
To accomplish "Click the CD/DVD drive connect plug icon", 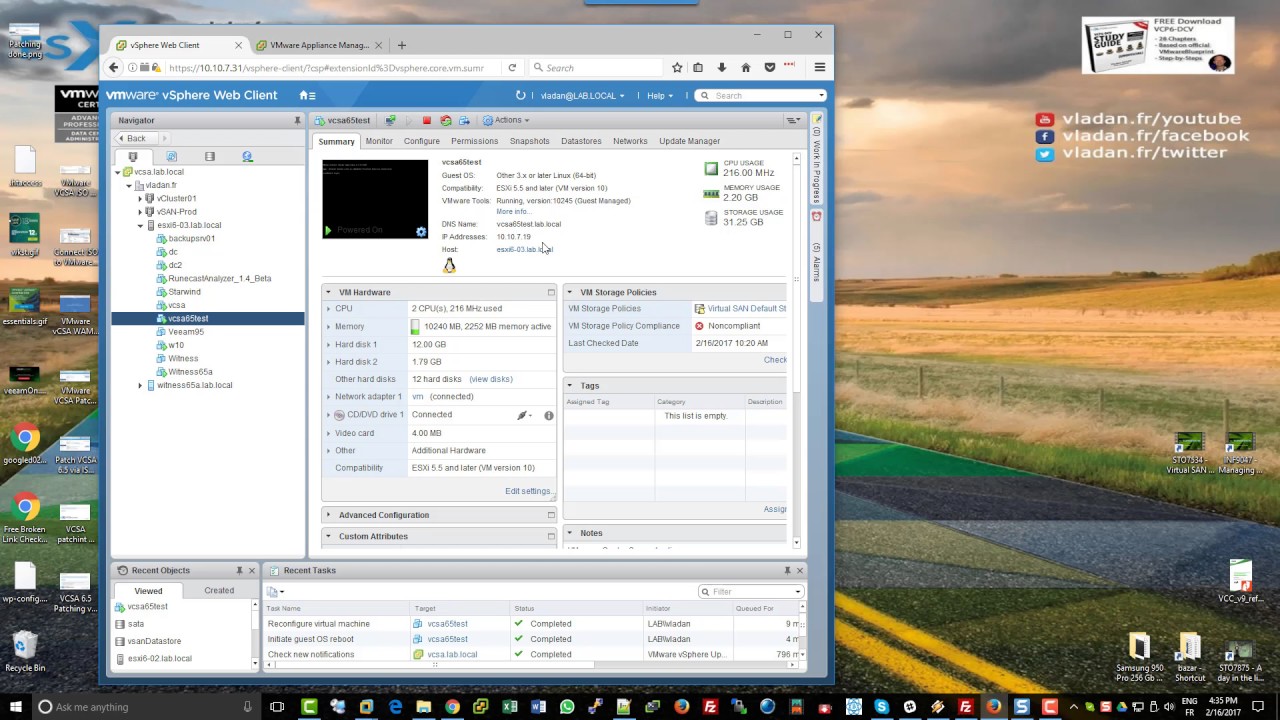I will [523, 415].
